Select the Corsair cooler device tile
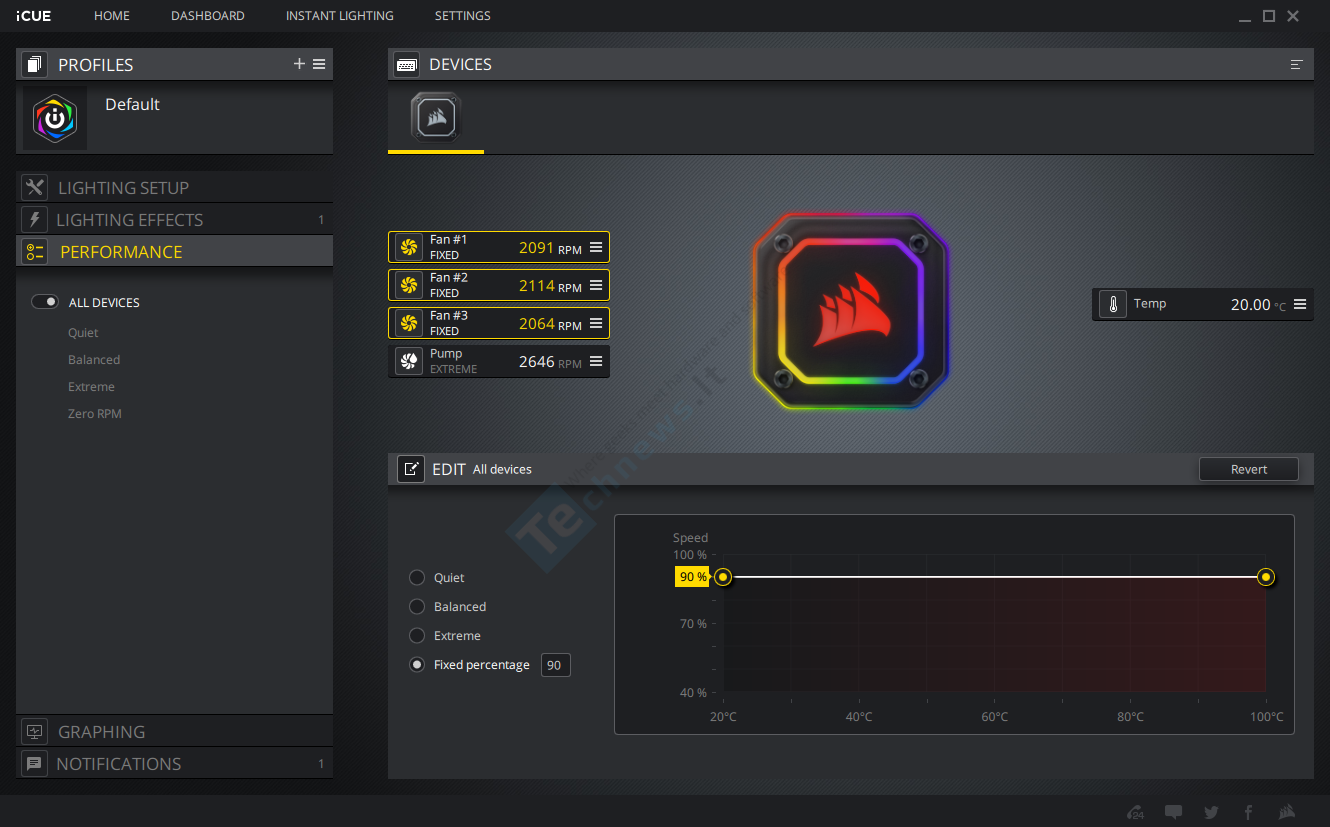The height and width of the screenshot is (827, 1330). pos(435,117)
